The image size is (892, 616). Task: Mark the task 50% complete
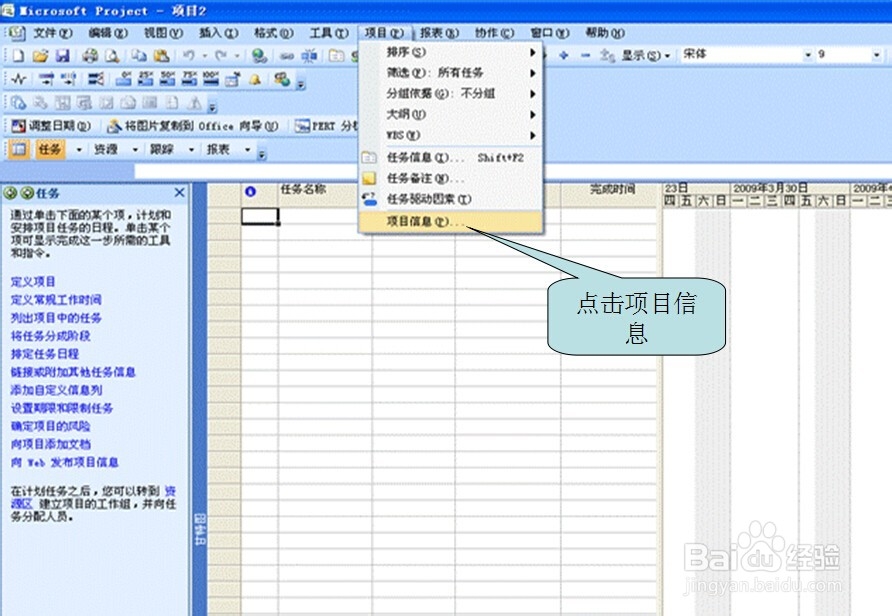pos(167,79)
